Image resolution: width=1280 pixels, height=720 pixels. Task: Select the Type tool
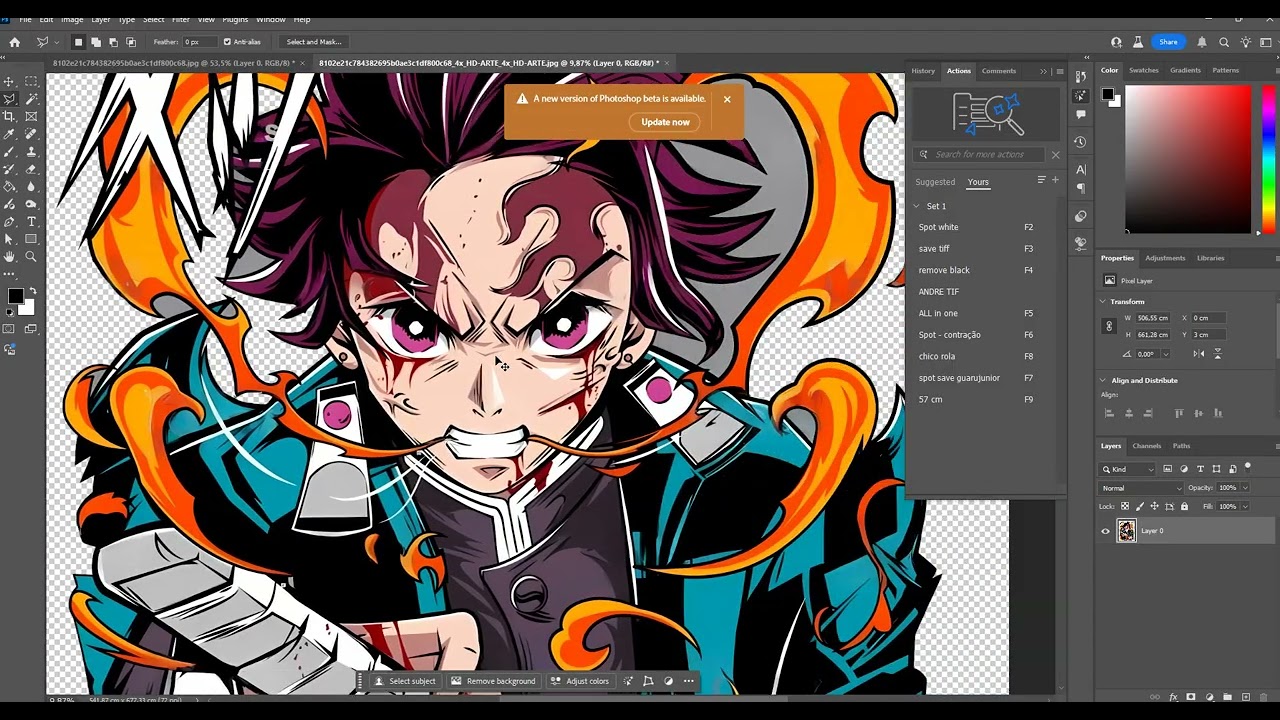[x=31, y=222]
